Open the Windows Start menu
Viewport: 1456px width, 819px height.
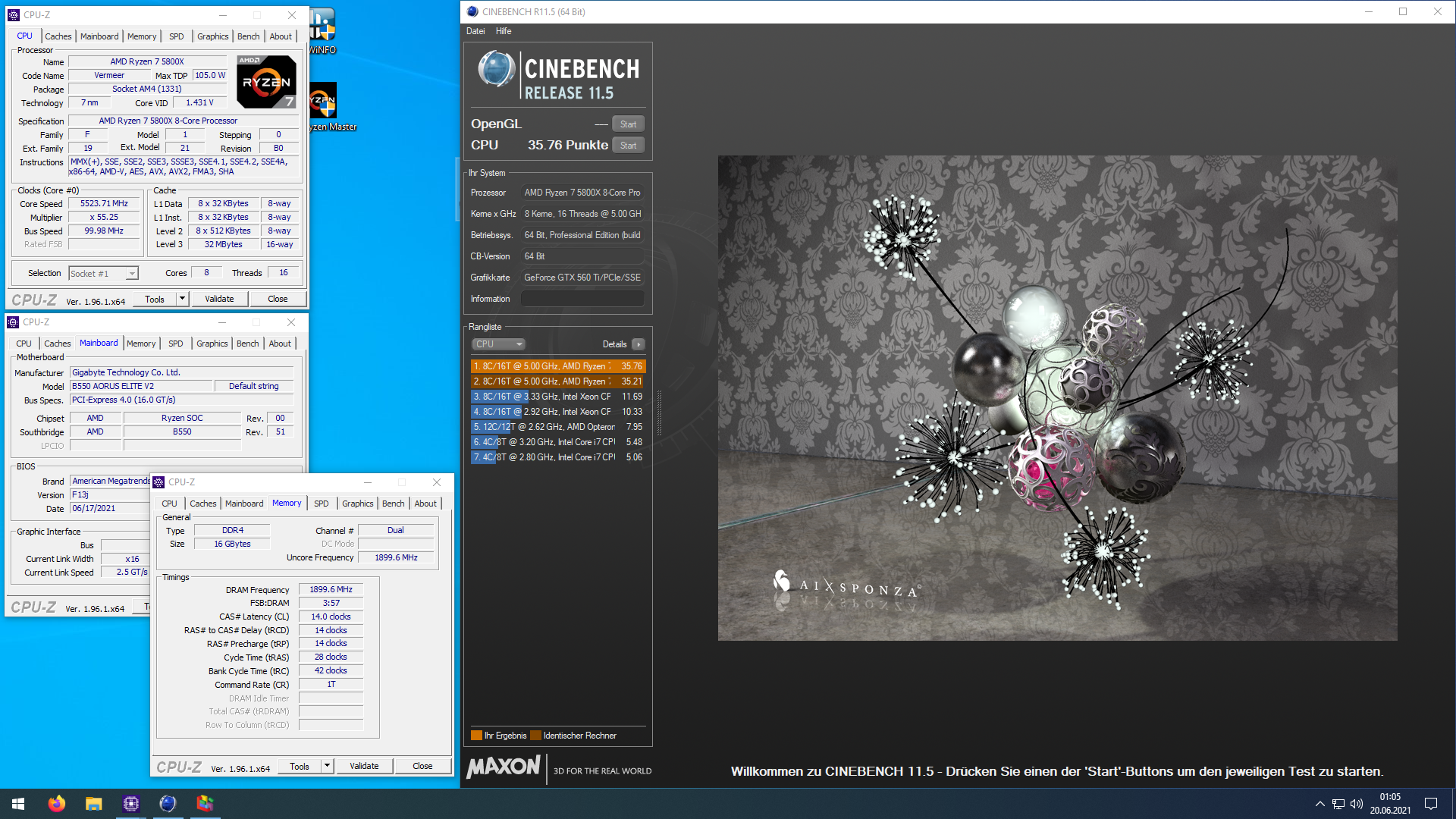pos(18,804)
